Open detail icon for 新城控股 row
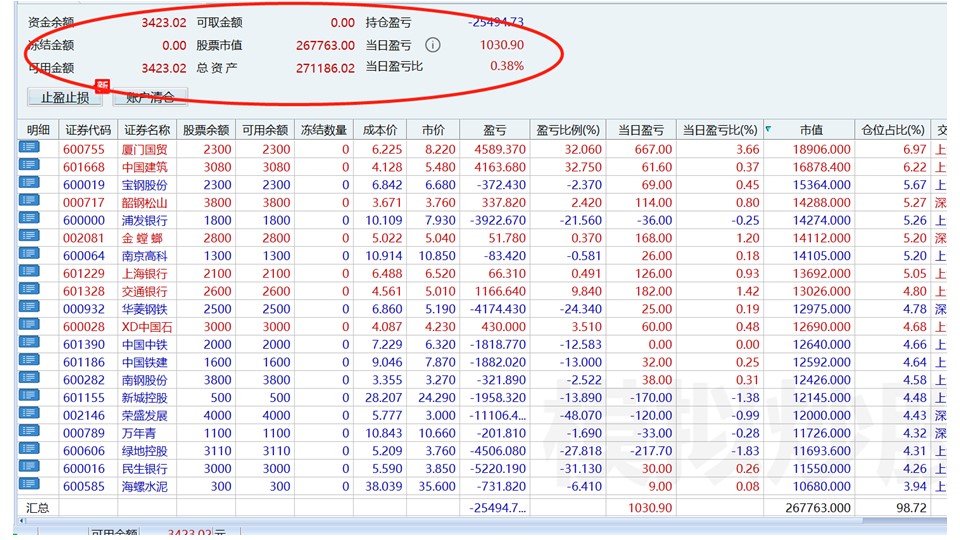960x540 pixels. (x=29, y=396)
